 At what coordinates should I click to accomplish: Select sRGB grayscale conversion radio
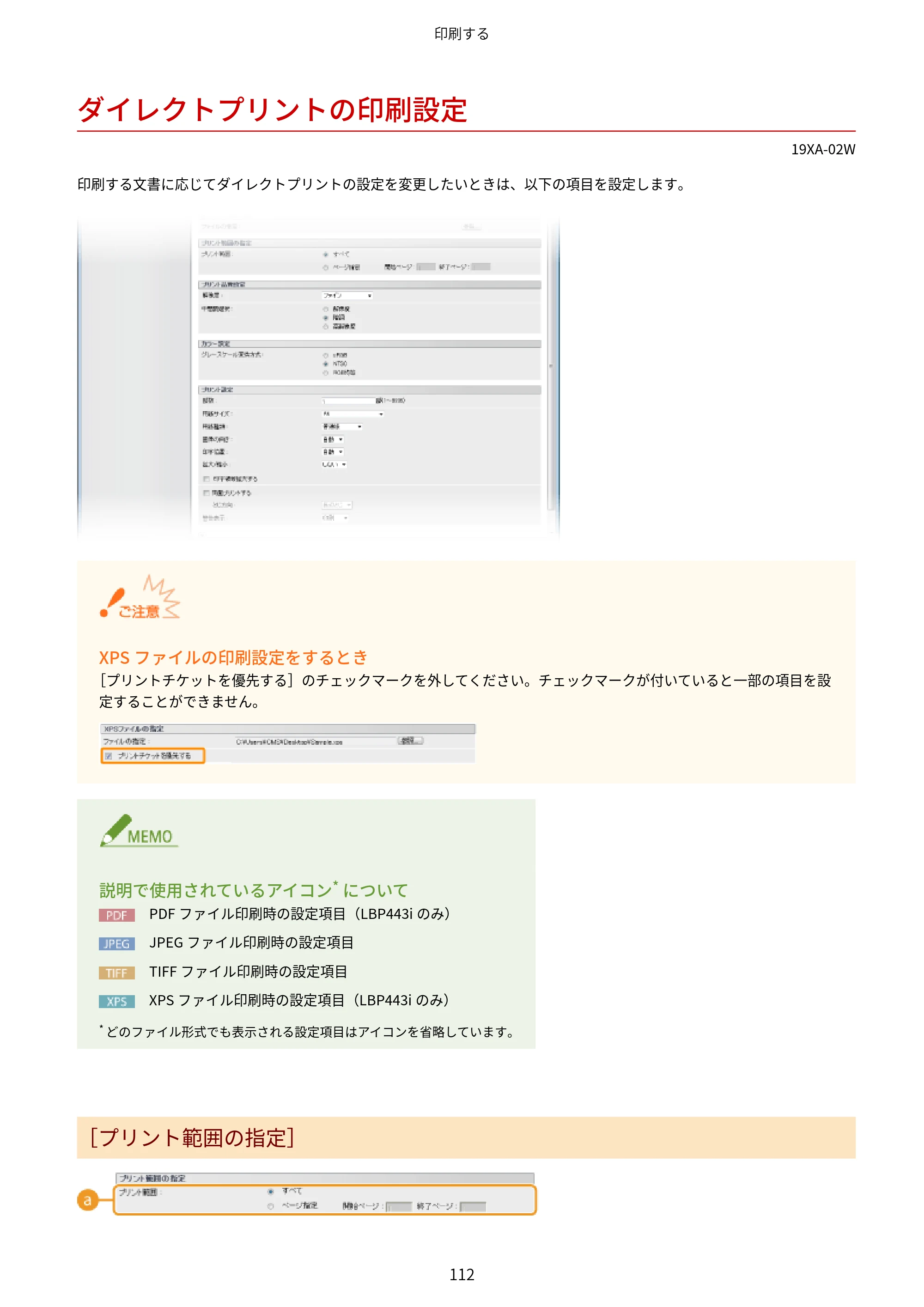[x=326, y=355]
